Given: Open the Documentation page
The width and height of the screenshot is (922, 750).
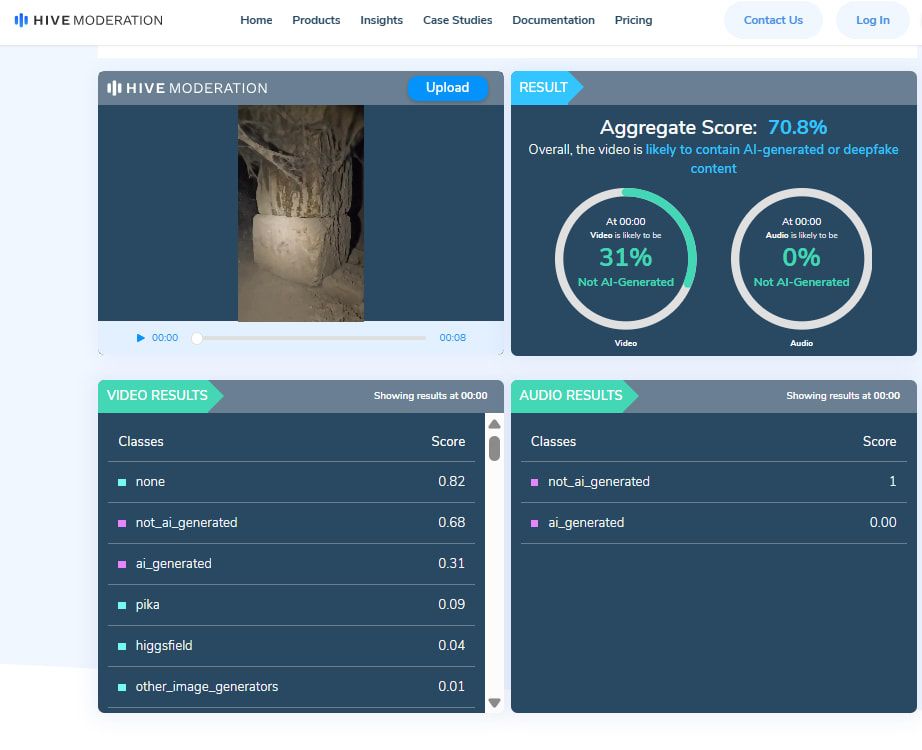Looking at the screenshot, I should click(553, 20).
